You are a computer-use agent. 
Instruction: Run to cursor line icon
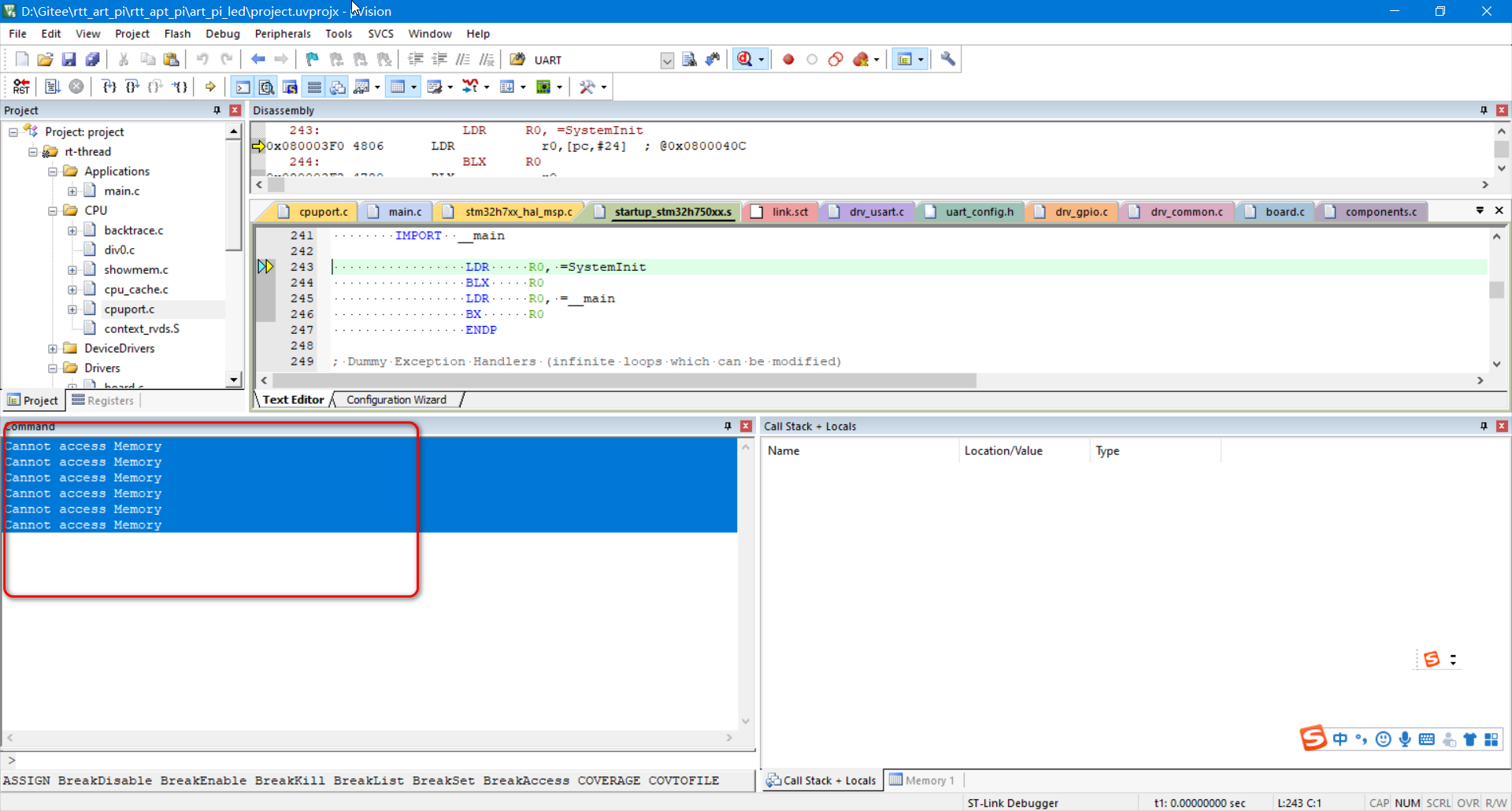pyautogui.click(x=180, y=87)
